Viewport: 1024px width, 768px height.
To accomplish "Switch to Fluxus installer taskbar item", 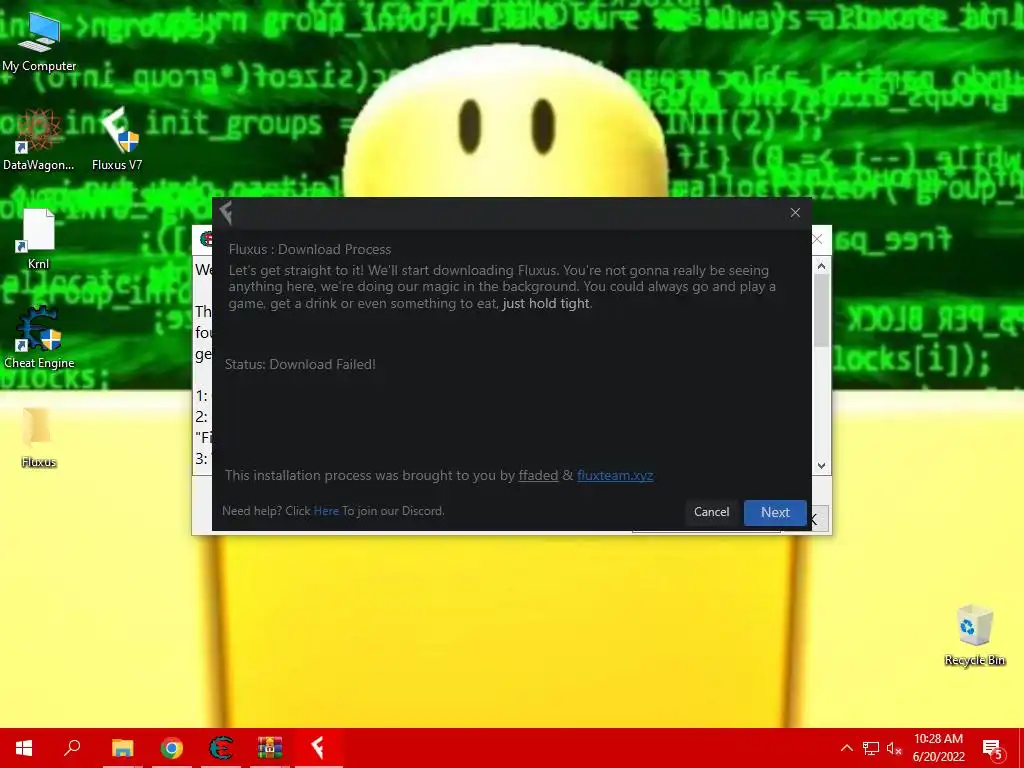I will tap(319, 748).
